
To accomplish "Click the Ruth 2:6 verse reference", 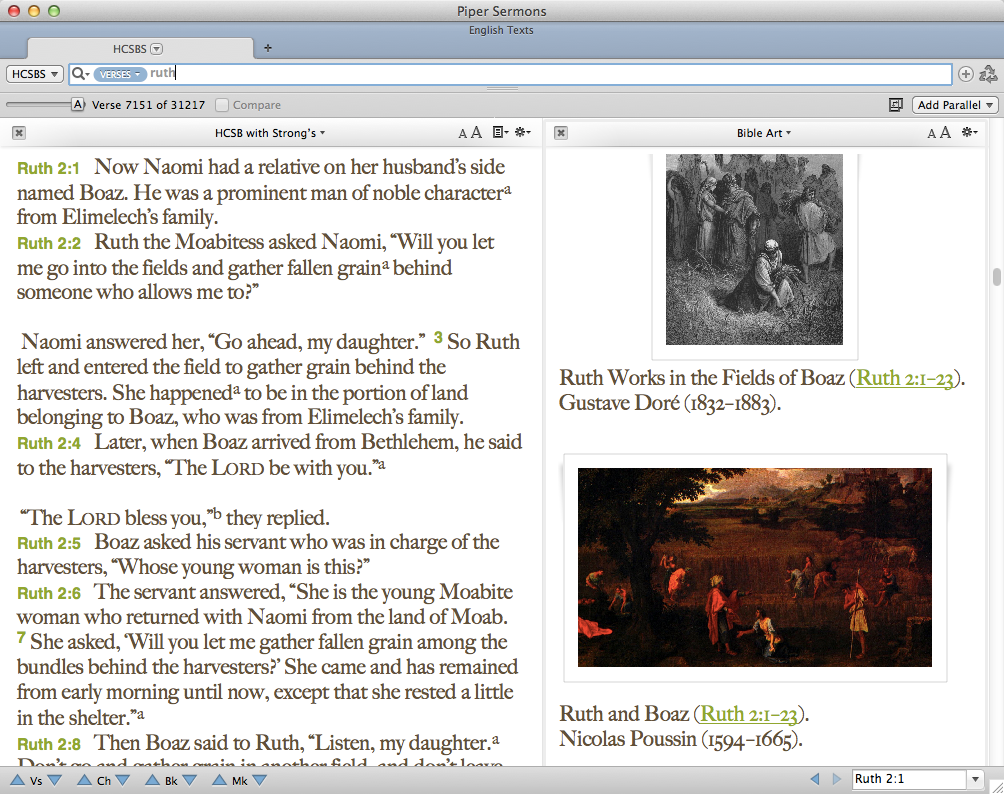I will (x=49, y=593).
